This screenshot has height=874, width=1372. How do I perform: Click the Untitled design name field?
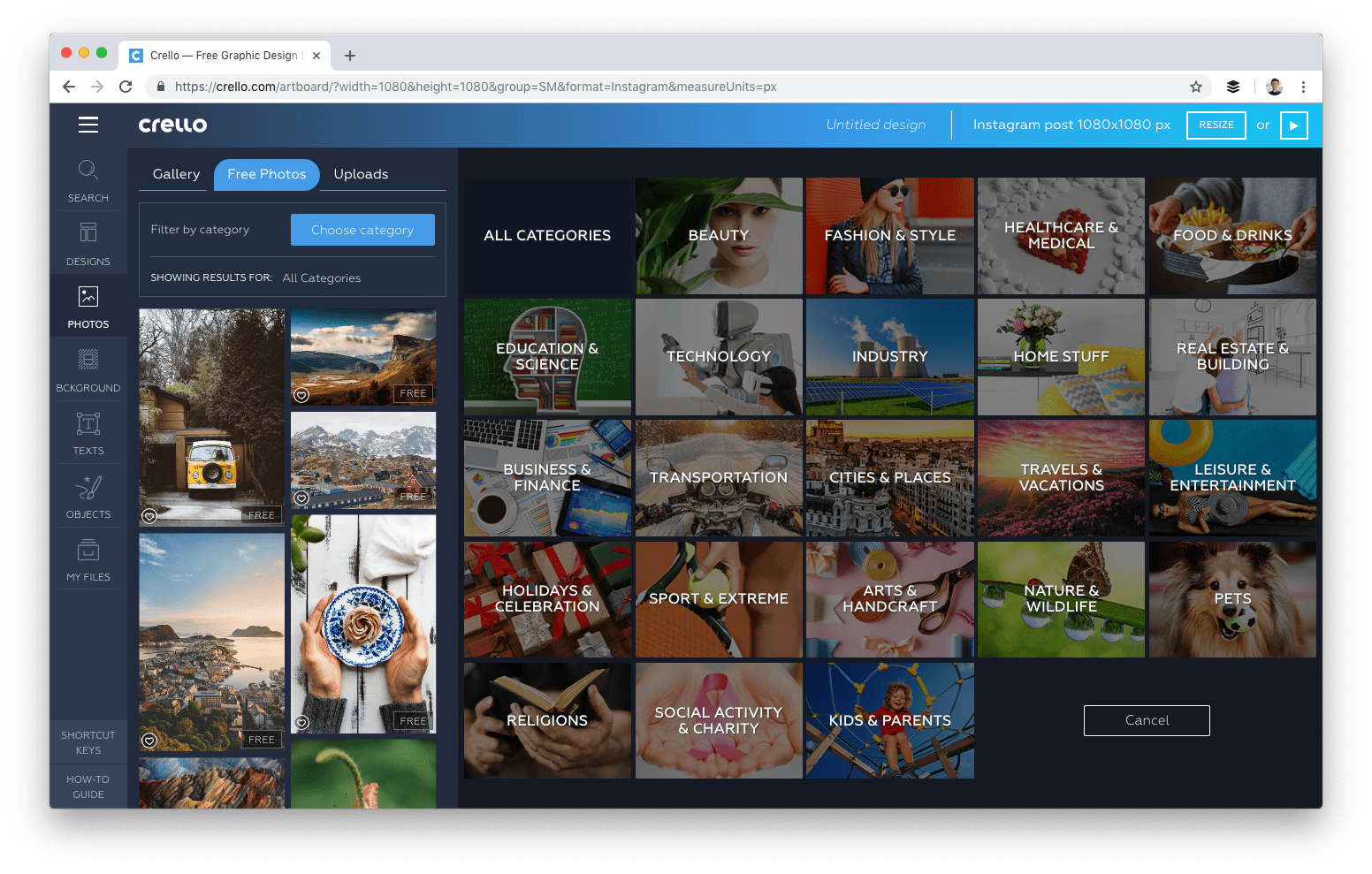pyautogui.click(x=875, y=125)
